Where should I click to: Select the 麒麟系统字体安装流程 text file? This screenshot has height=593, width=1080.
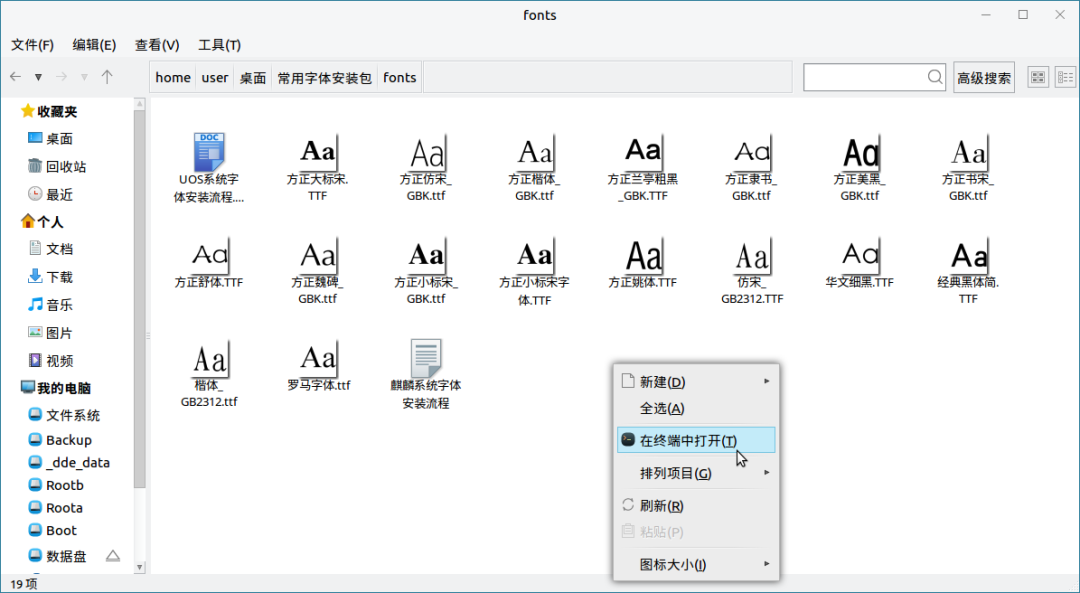(426, 375)
